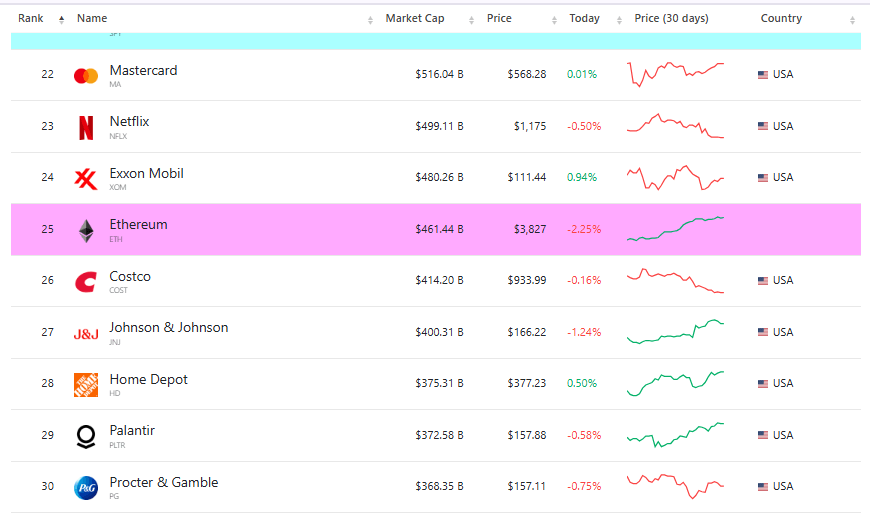The width and height of the screenshot is (870, 514).
Task: Open the Ethereum name link
Action: click(138, 225)
